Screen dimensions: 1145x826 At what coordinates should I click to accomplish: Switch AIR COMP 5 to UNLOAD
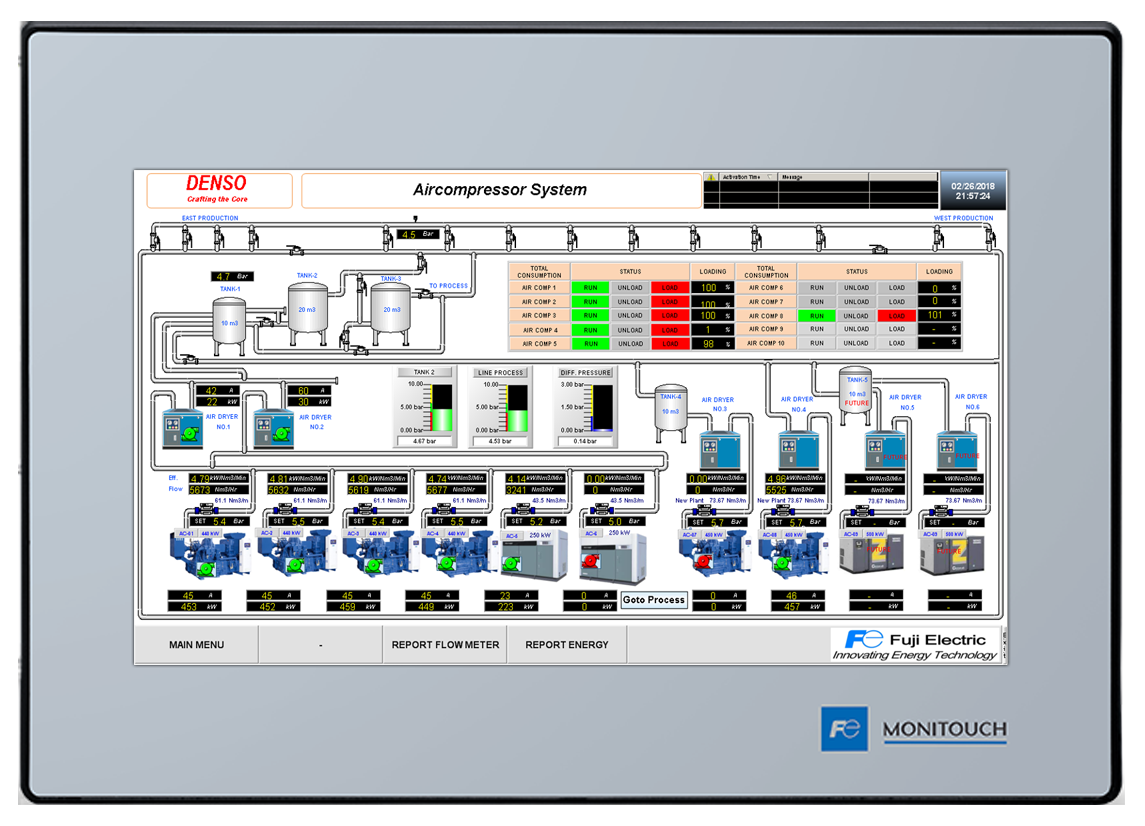[x=630, y=344]
